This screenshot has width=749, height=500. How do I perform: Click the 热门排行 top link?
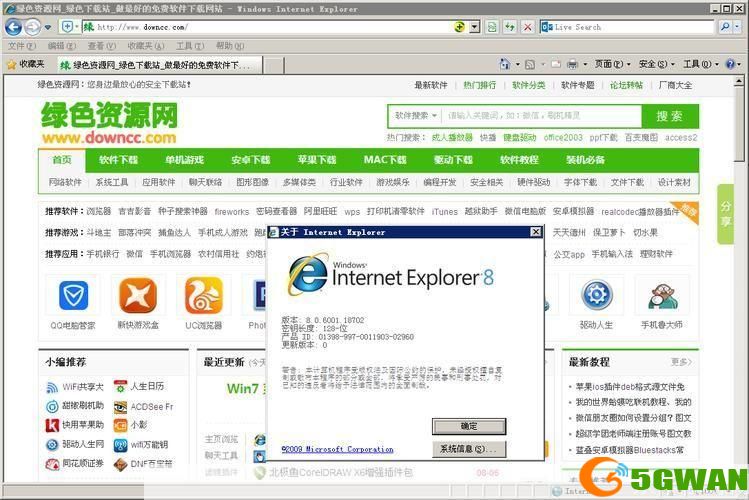coord(480,85)
